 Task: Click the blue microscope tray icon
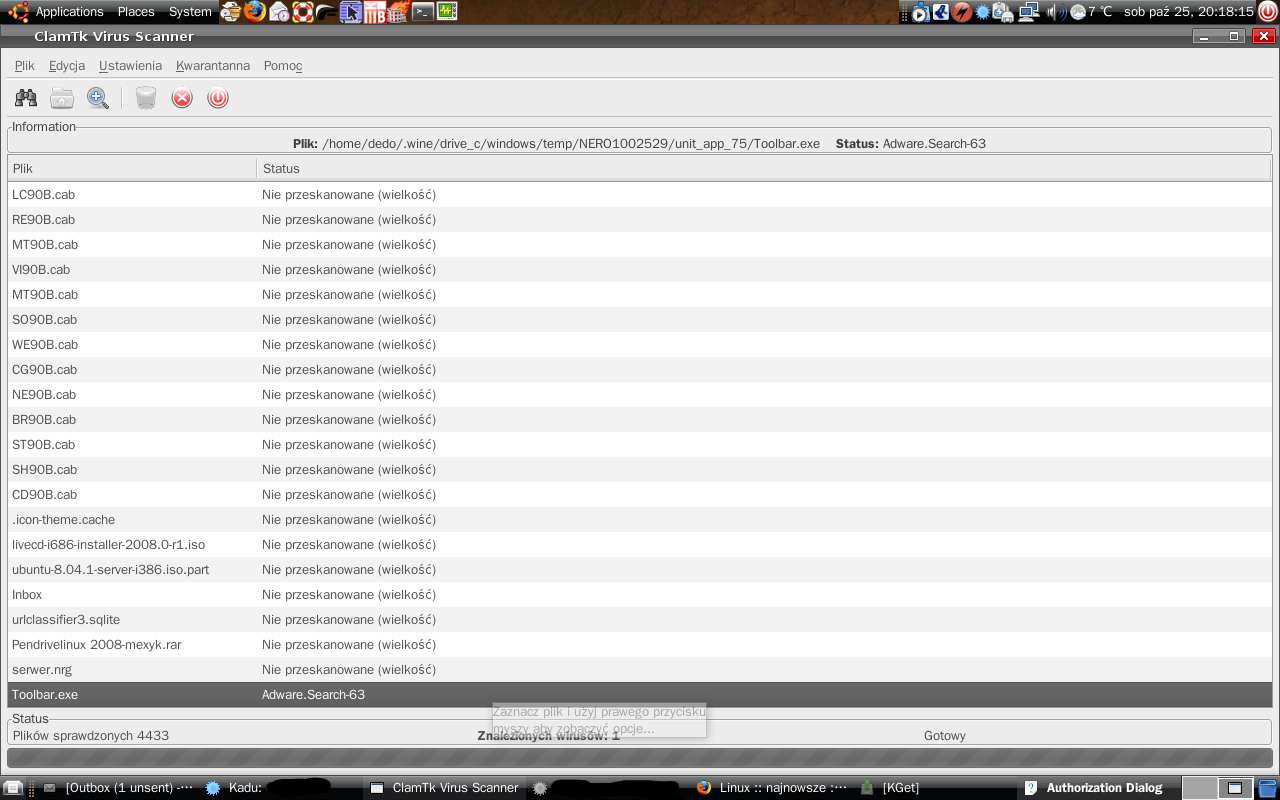click(941, 12)
